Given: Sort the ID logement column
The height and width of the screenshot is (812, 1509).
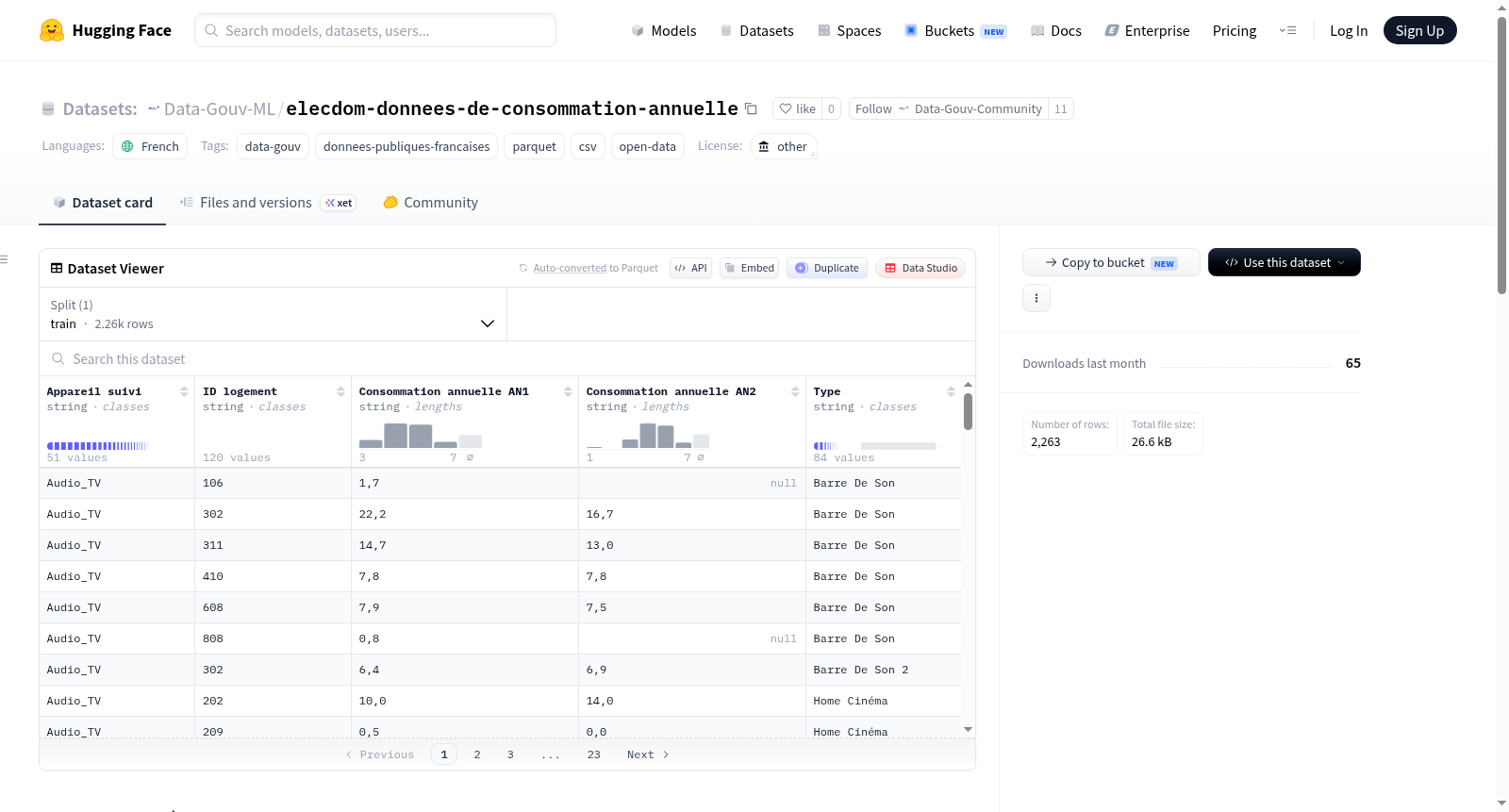Looking at the screenshot, I should [x=340, y=391].
